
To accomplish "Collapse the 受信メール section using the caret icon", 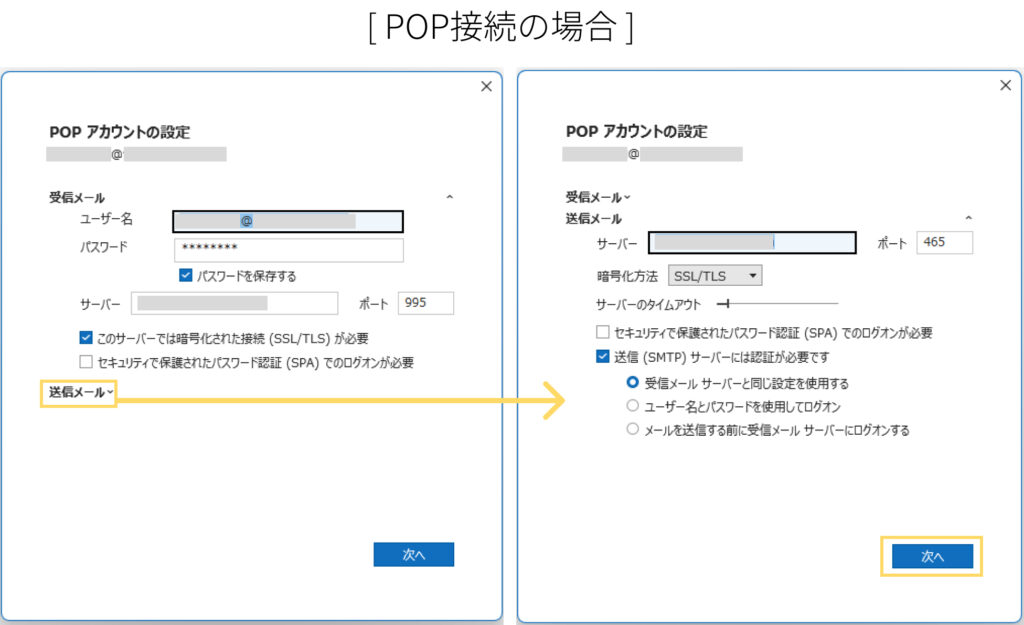I will coord(449,198).
